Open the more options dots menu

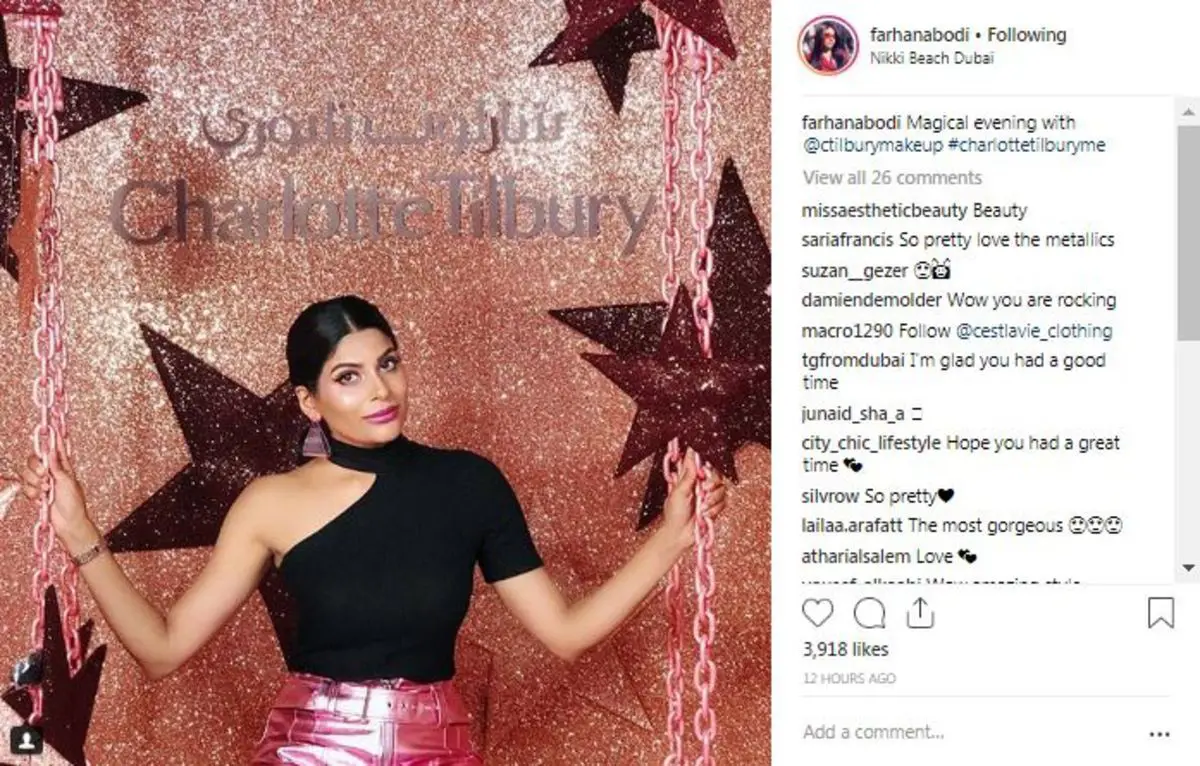coord(1160,732)
